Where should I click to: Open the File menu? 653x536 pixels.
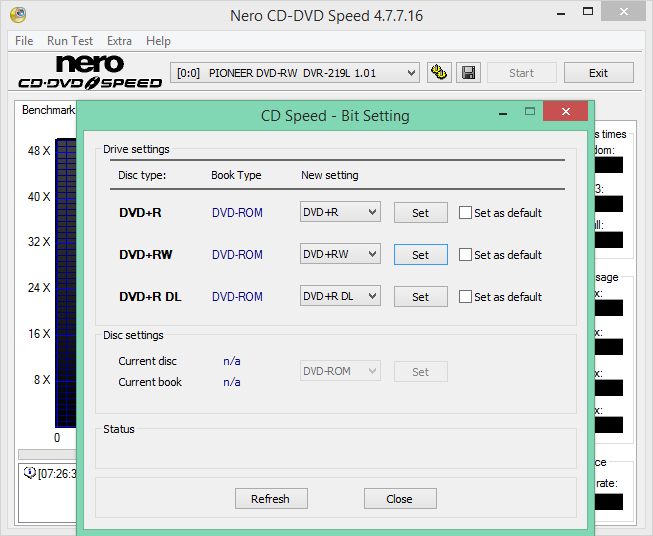click(x=24, y=41)
